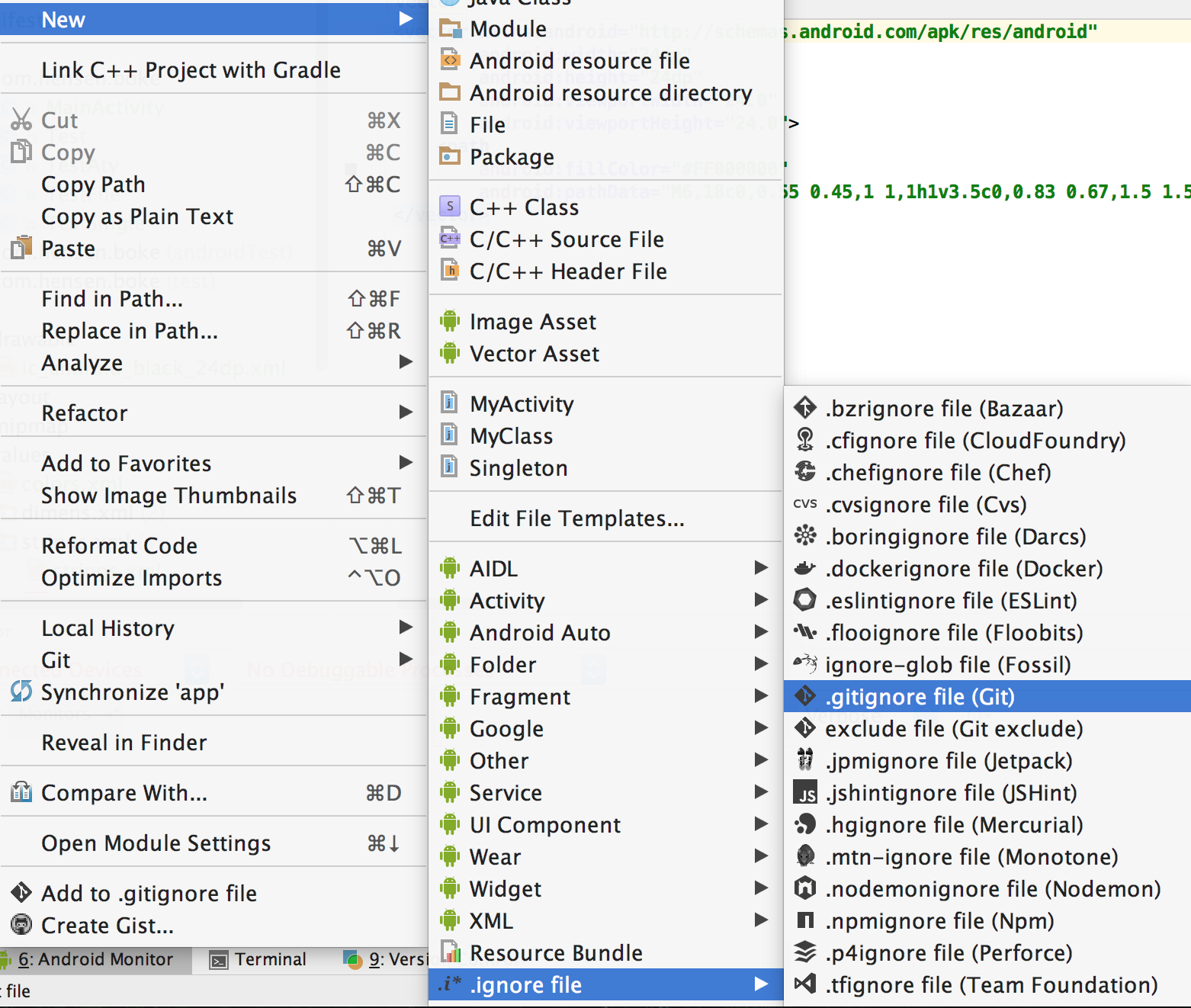Select Add to .gitignore file
The height and width of the screenshot is (1008, 1191).
[213, 893]
